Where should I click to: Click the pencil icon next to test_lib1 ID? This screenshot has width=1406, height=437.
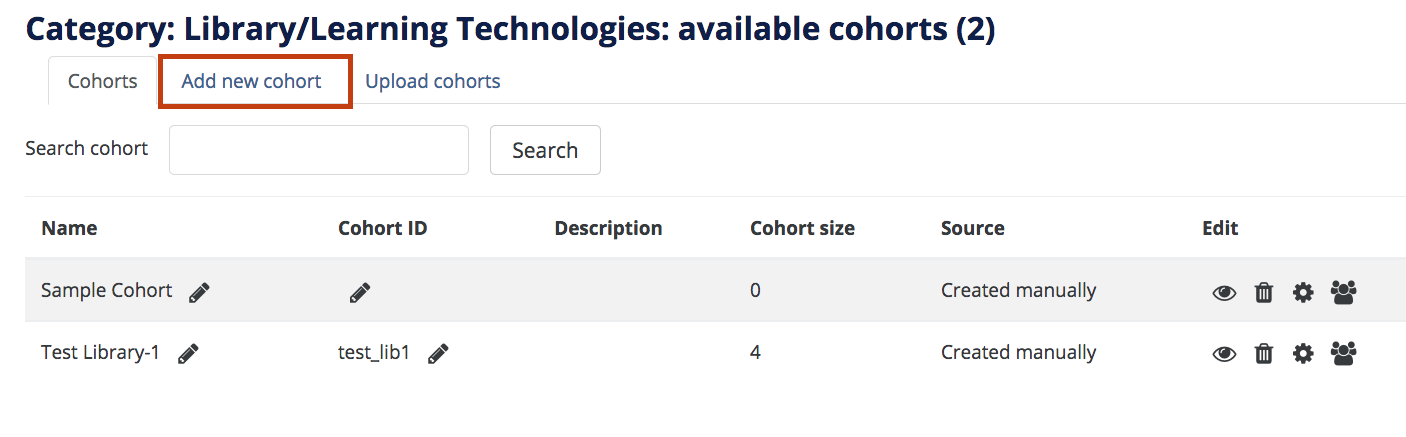click(438, 354)
